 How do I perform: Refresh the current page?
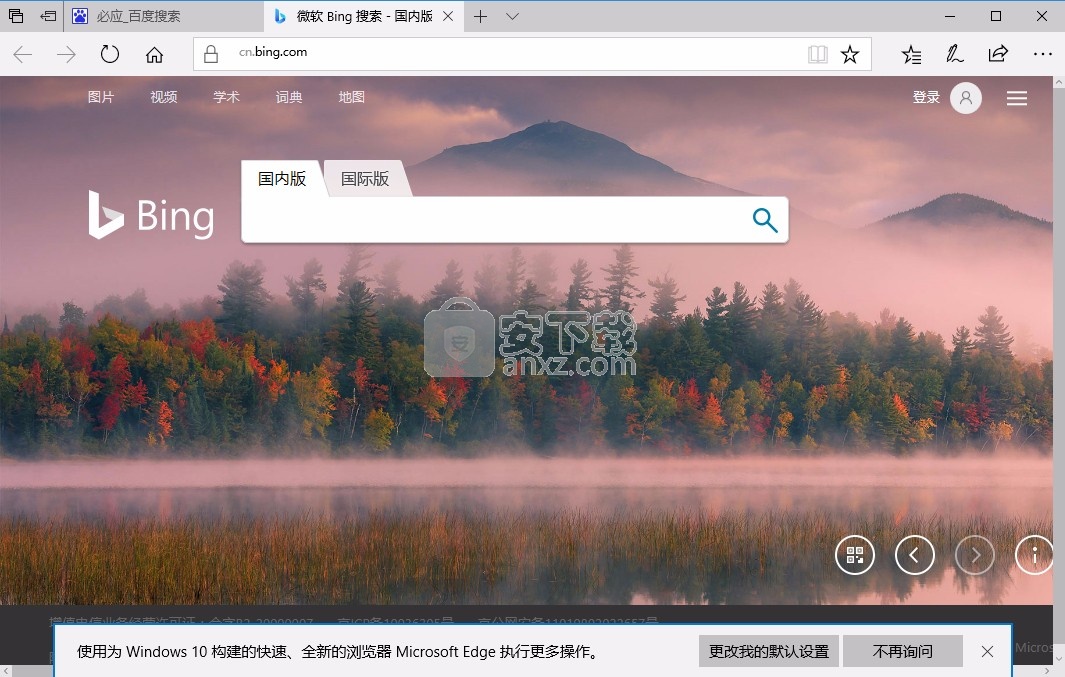pyautogui.click(x=109, y=54)
